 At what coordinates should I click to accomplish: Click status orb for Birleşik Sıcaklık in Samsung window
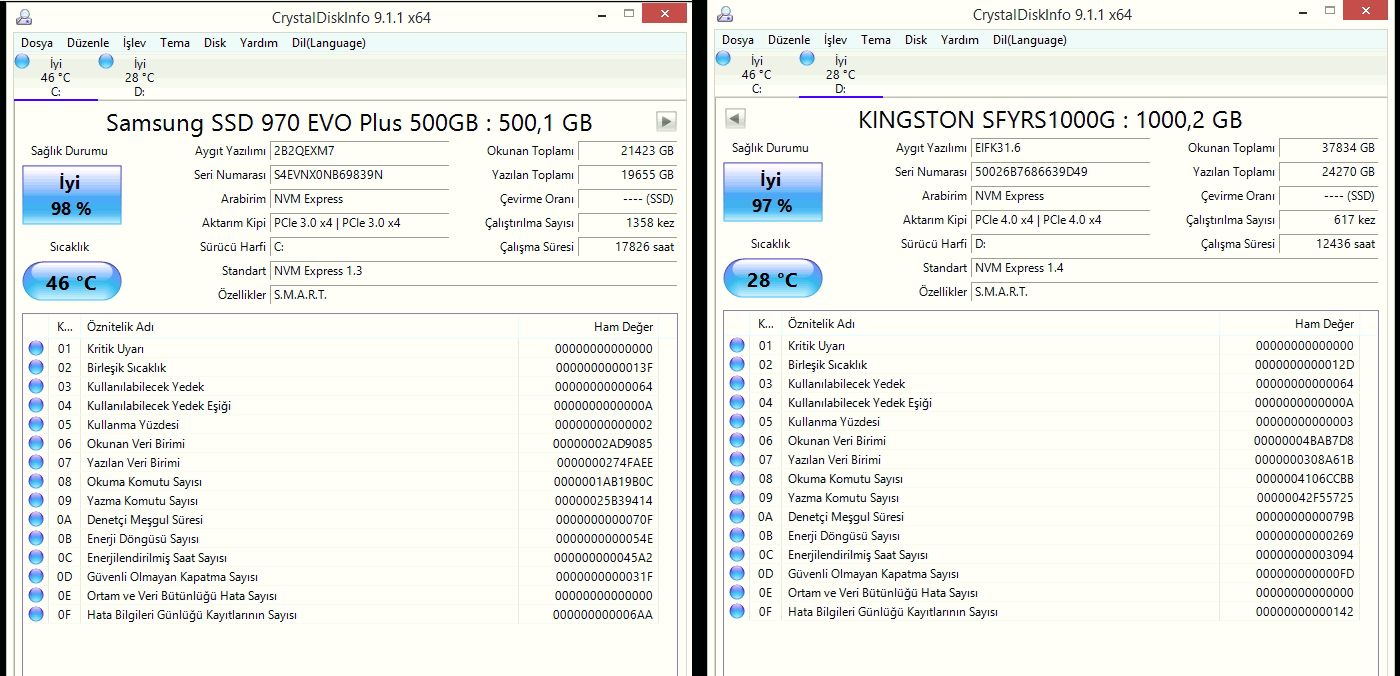(x=36, y=368)
